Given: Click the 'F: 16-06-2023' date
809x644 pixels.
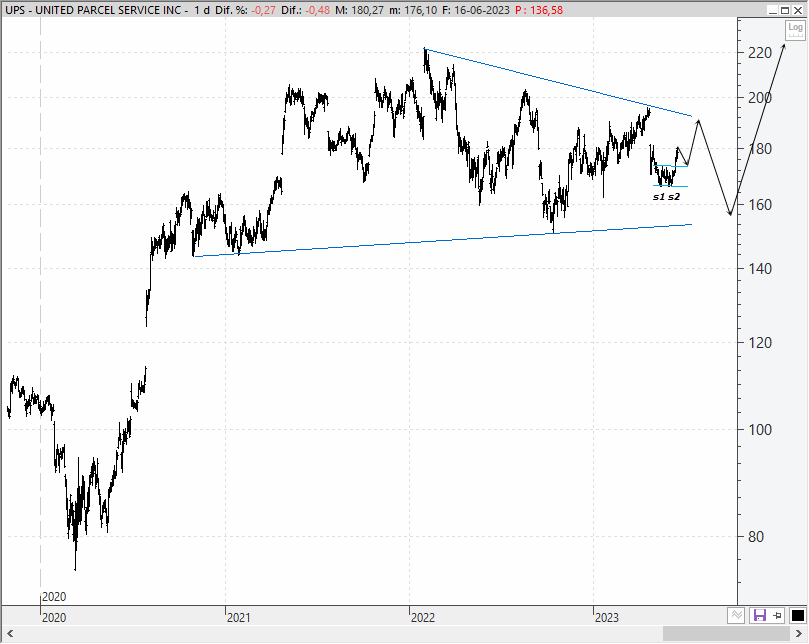Looking at the screenshot, I should tap(476, 10).
